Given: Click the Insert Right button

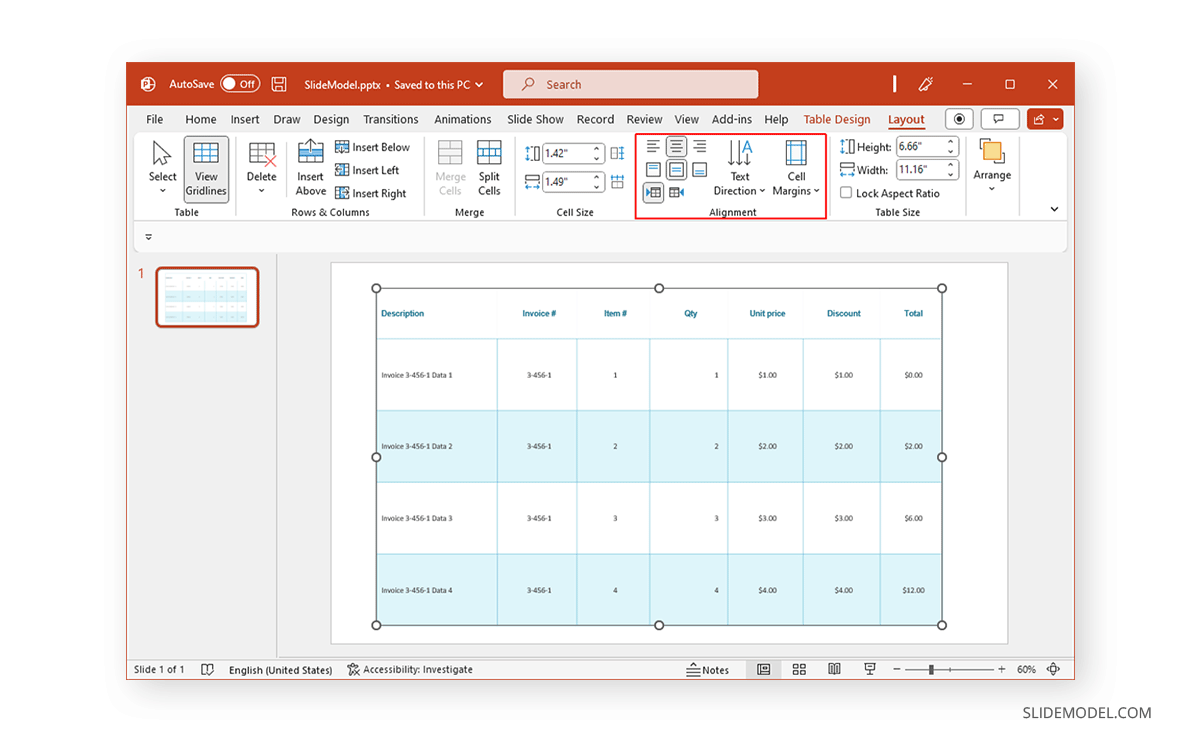Looking at the screenshot, I should (x=373, y=193).
